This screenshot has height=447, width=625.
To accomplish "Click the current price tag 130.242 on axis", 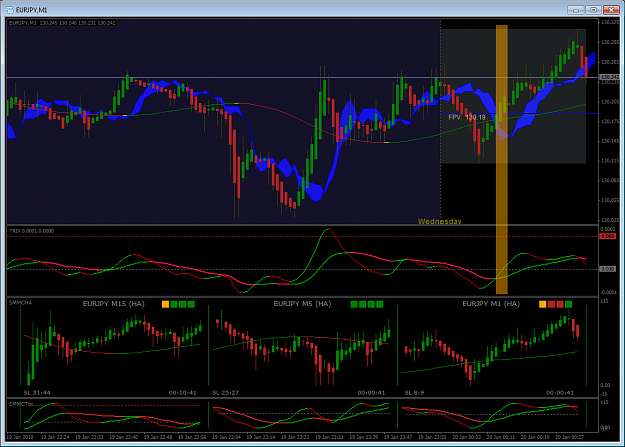I will (x=609, y=77).
